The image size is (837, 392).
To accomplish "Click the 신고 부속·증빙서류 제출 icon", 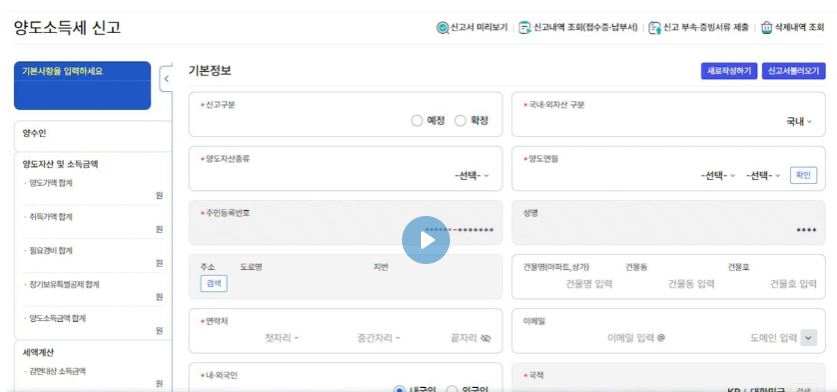I will pyautogui.click(x=654, y=28).
